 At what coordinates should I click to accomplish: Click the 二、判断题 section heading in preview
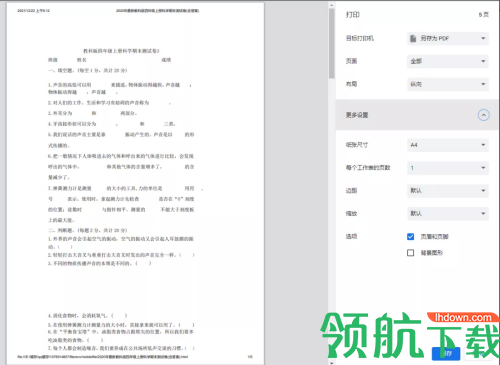(x=88, y=230)
